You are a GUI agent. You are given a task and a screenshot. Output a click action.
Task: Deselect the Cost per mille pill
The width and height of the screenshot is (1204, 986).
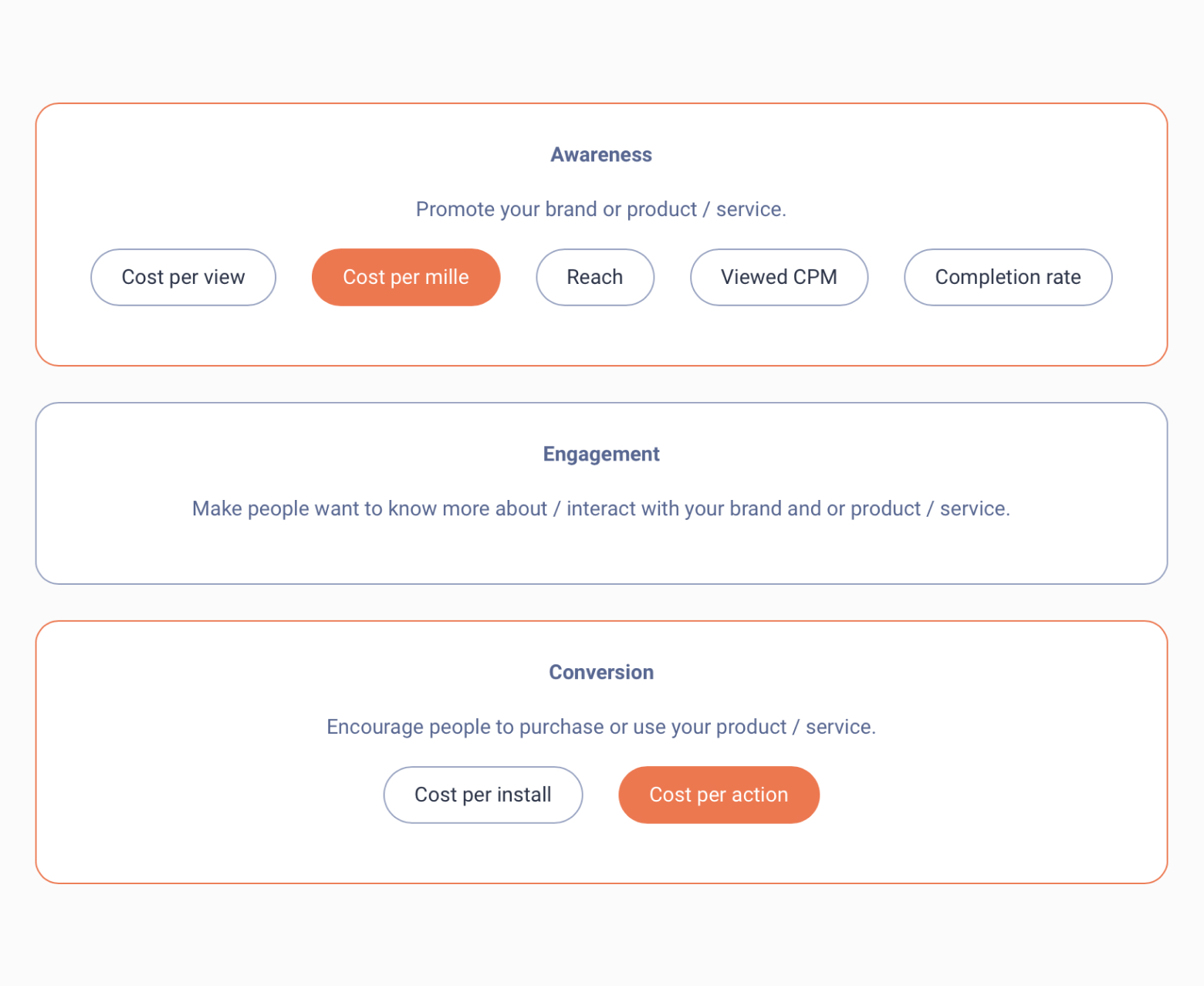[x=406, y=277]
